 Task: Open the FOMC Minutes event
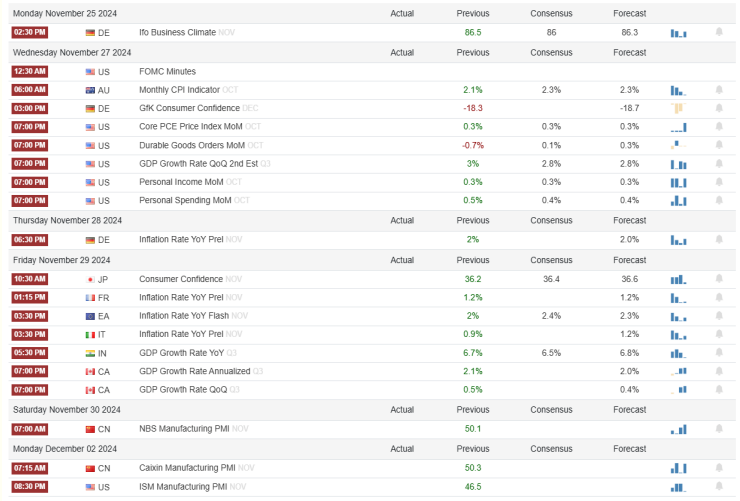[x=167, y=72]
